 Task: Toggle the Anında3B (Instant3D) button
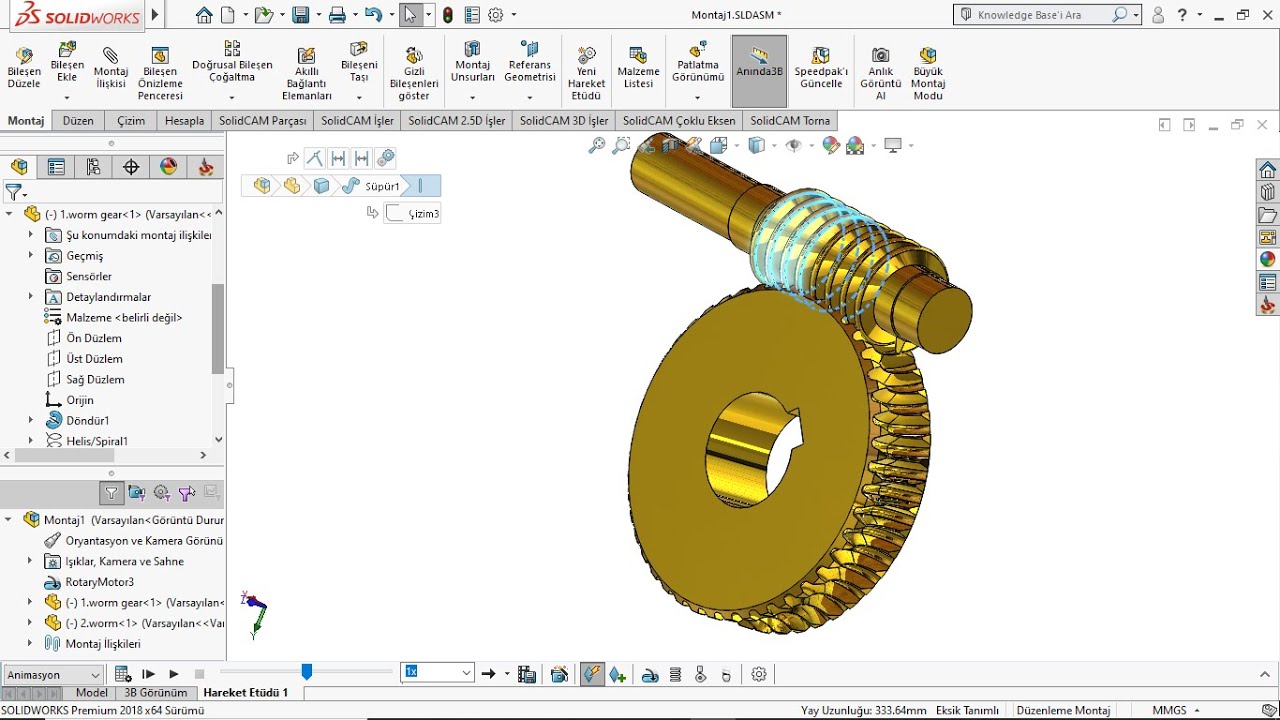[x=759, y=71]
